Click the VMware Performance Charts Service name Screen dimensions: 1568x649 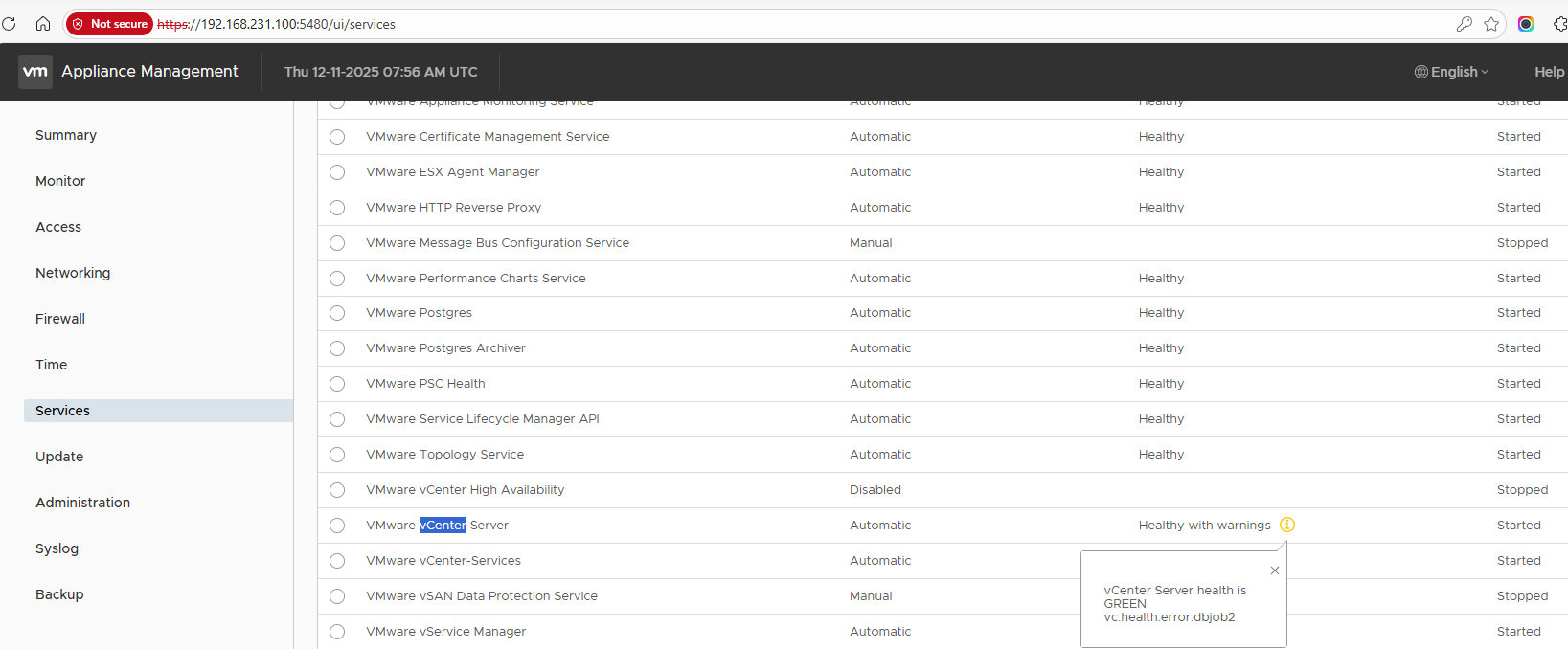click(x=475, y=279)
